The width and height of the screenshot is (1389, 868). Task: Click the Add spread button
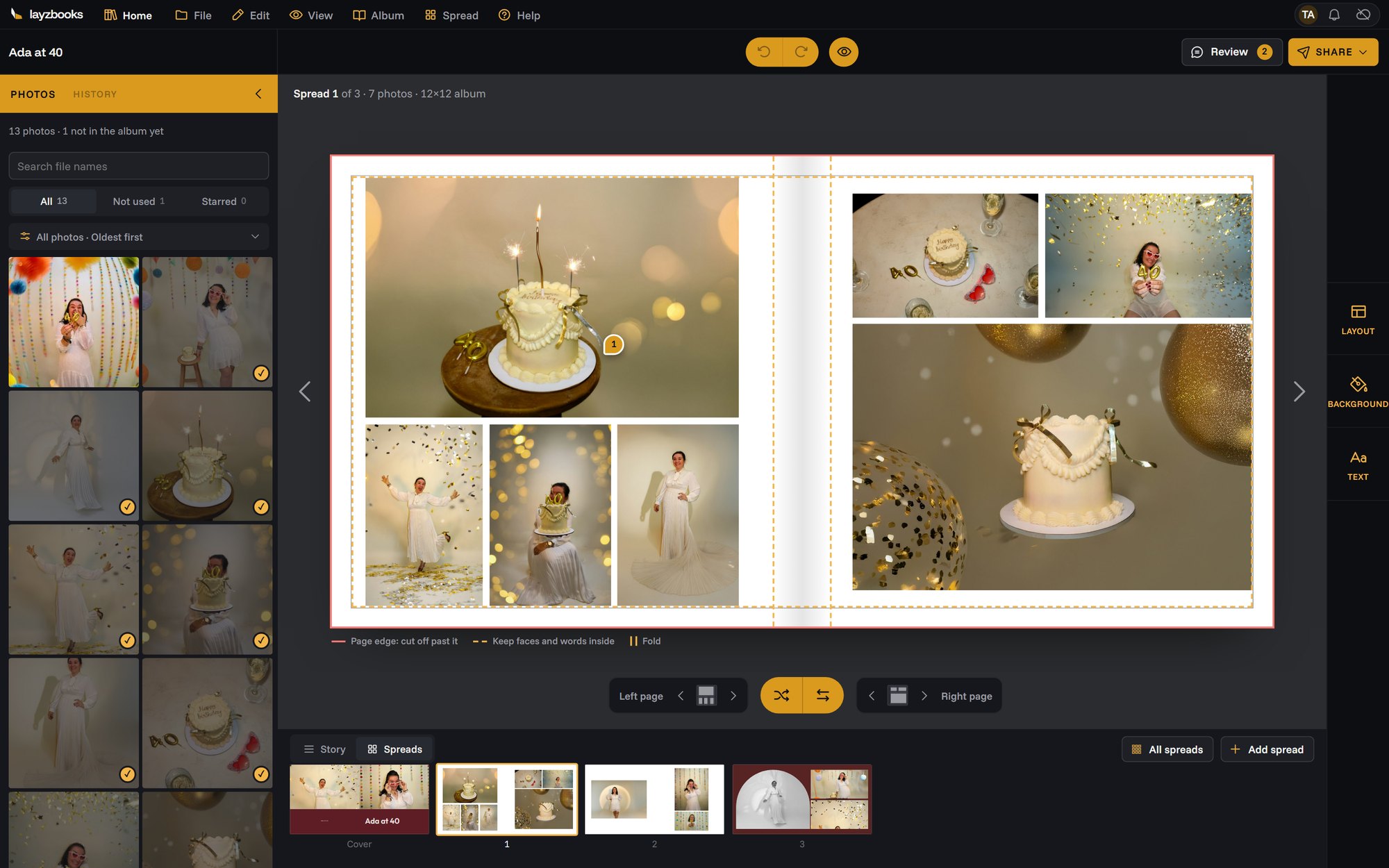click(x=1267, y=749)
